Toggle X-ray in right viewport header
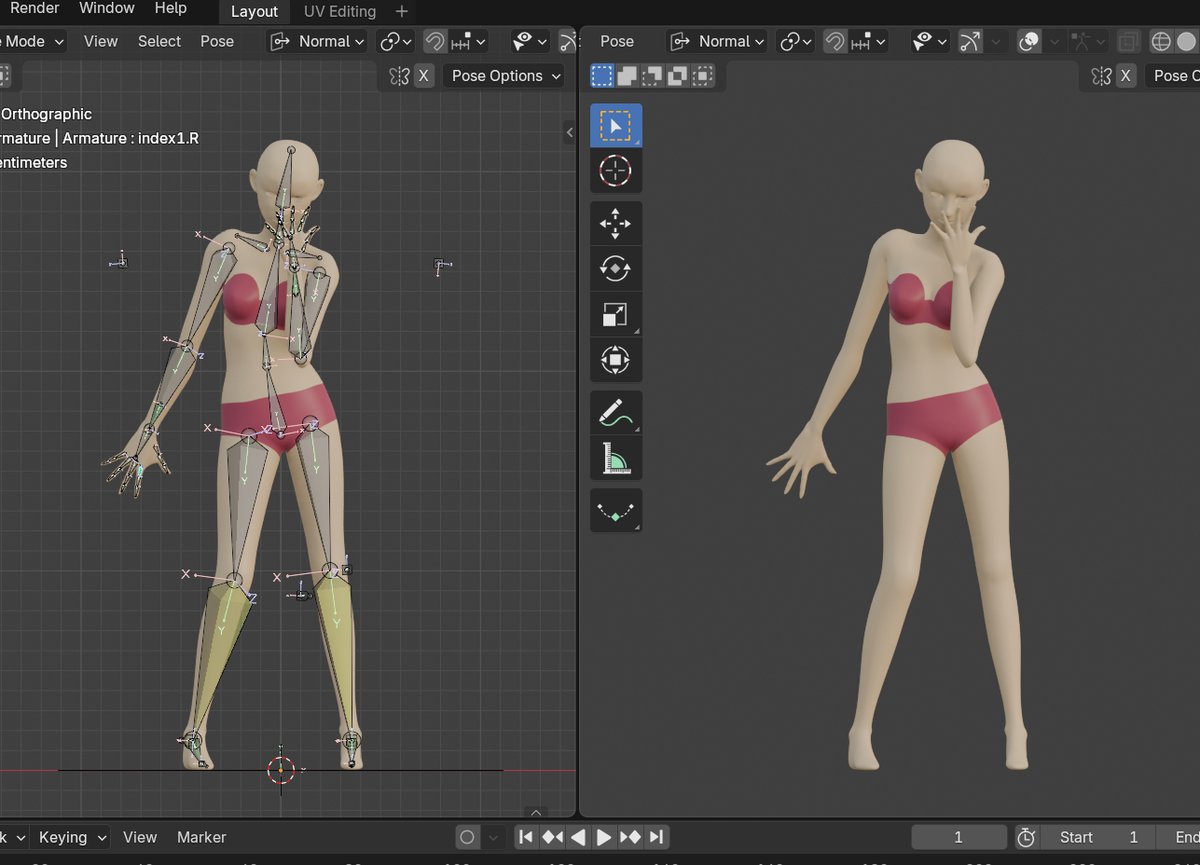 1128,42
